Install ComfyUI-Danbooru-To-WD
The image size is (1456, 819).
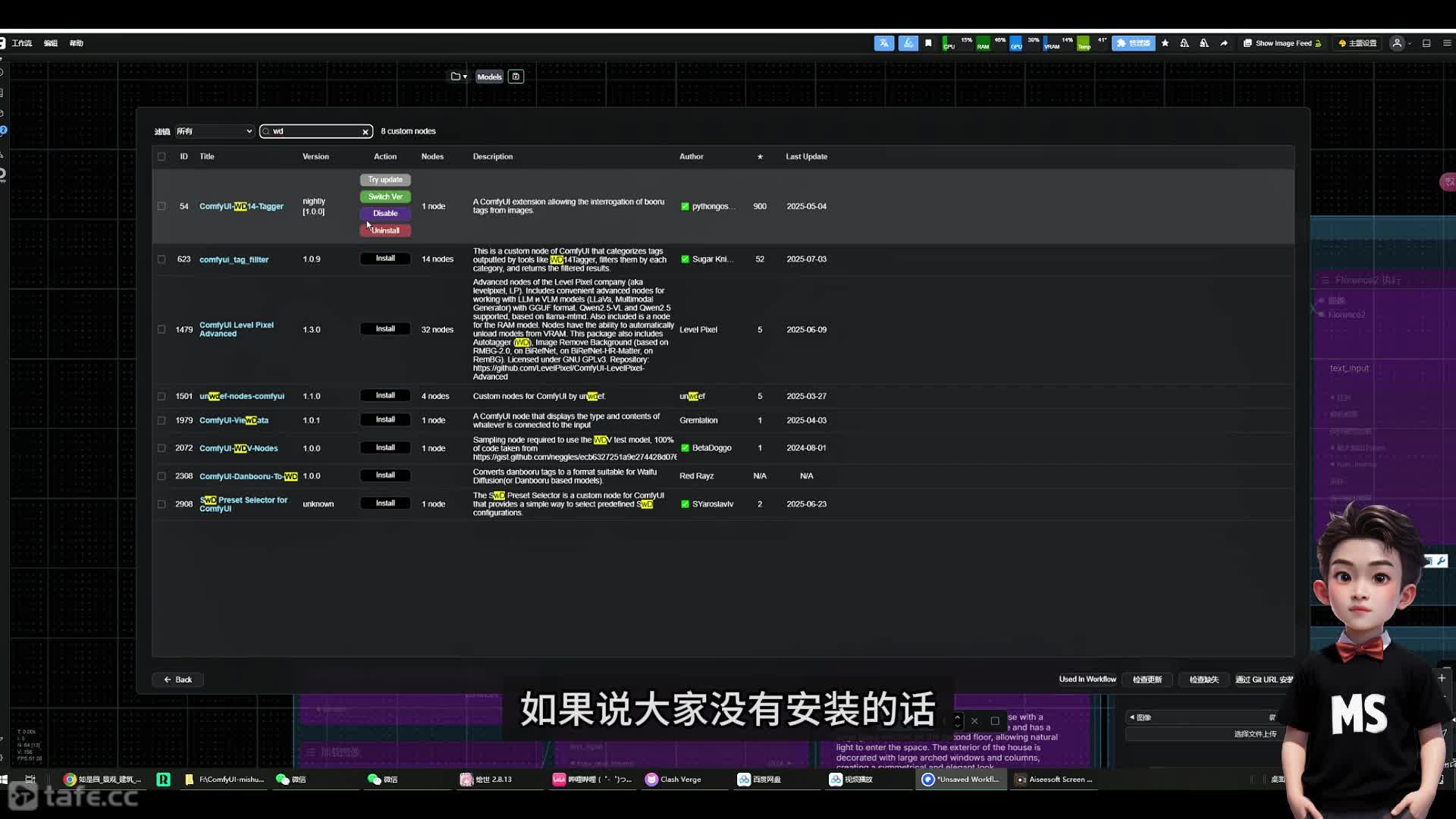[385, 475]
